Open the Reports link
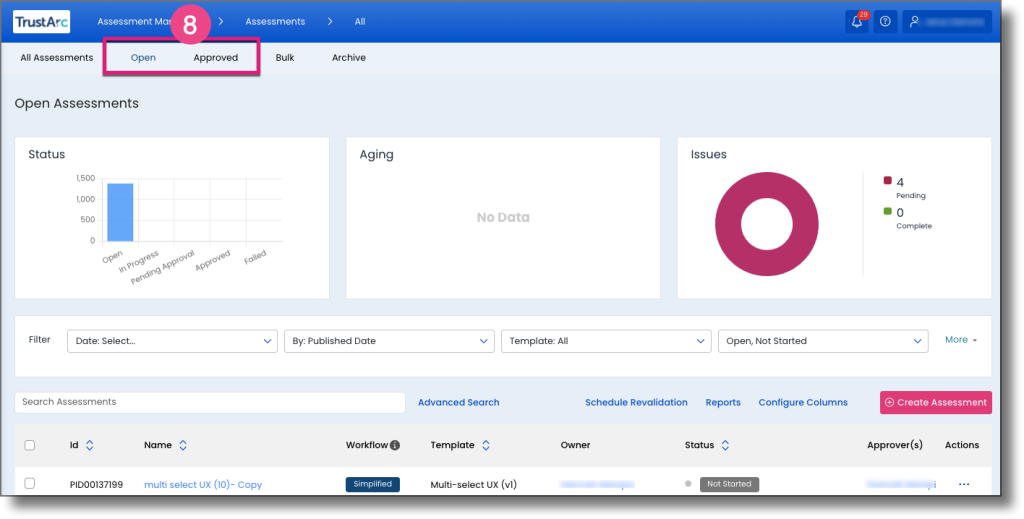Viewport: 1024px width, 519px height. (723, 402)
